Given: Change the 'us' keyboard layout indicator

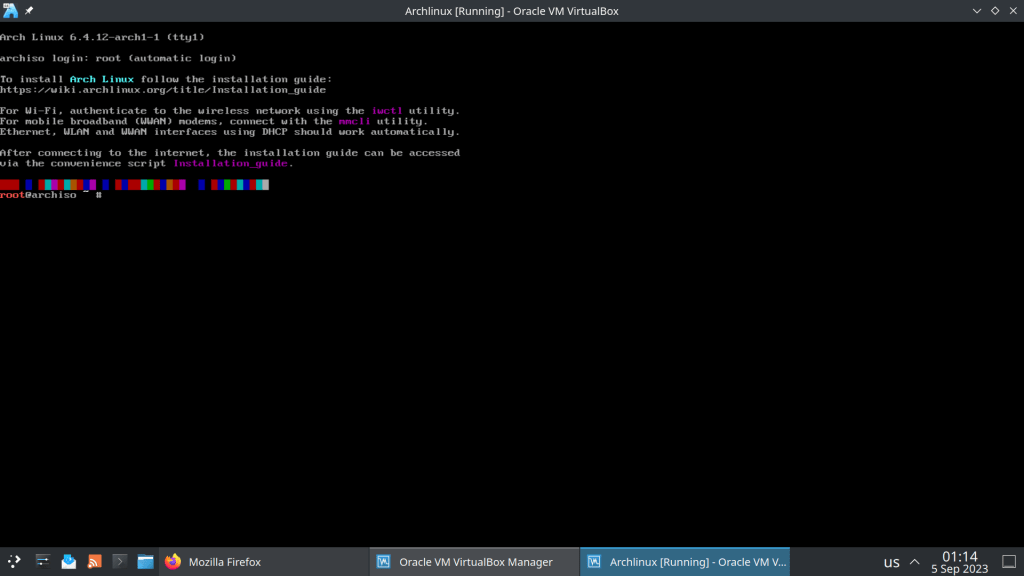Looking at the screenshot, I should 891,562.
